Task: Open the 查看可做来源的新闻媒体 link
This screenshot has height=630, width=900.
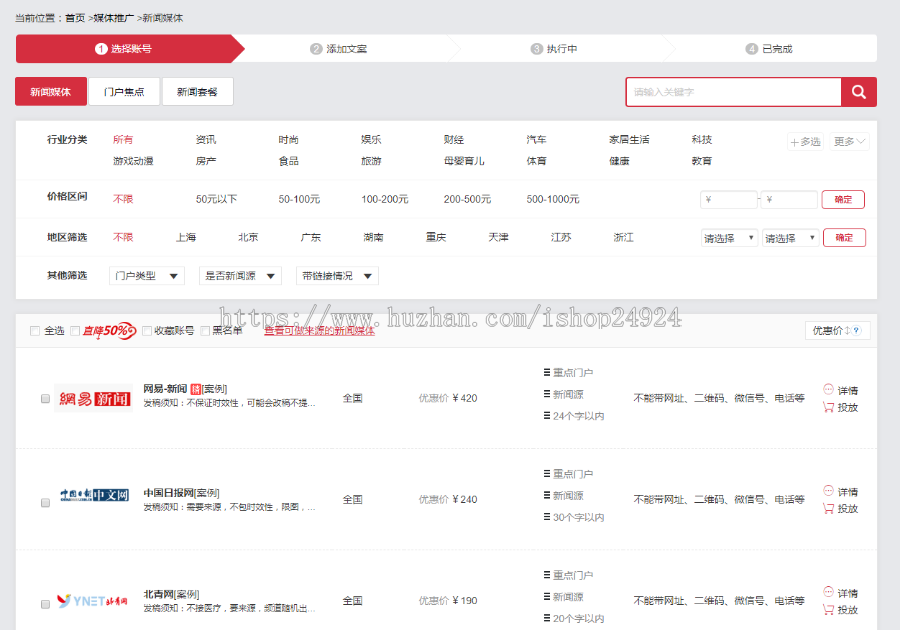Action: 319,331
